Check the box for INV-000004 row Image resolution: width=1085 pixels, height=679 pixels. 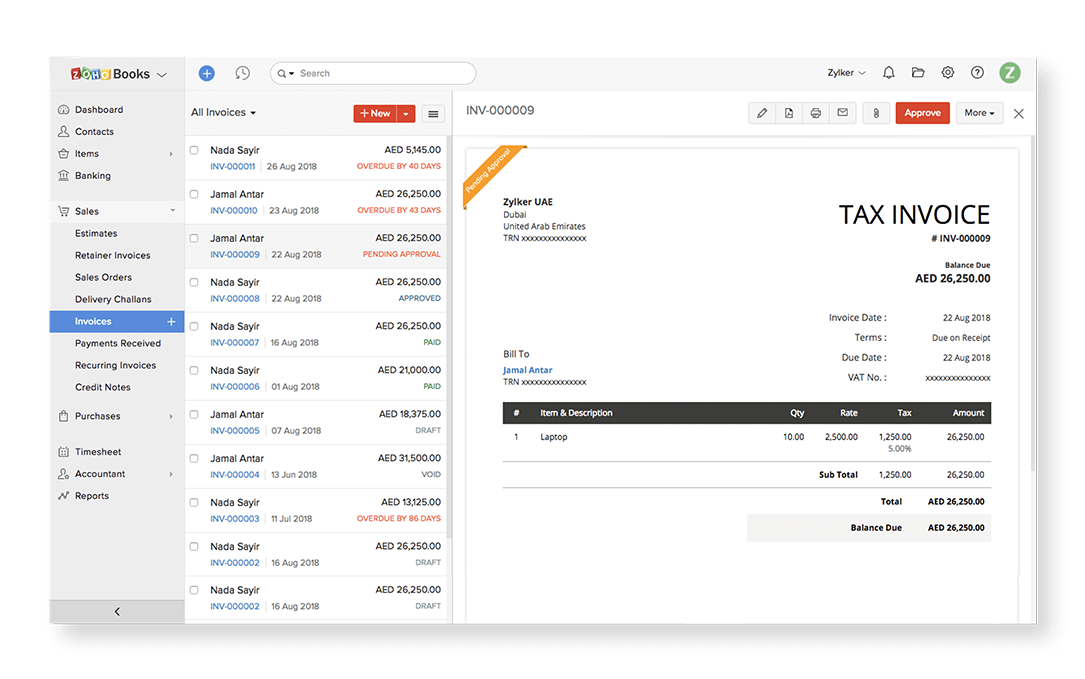[x=194, y=458]
